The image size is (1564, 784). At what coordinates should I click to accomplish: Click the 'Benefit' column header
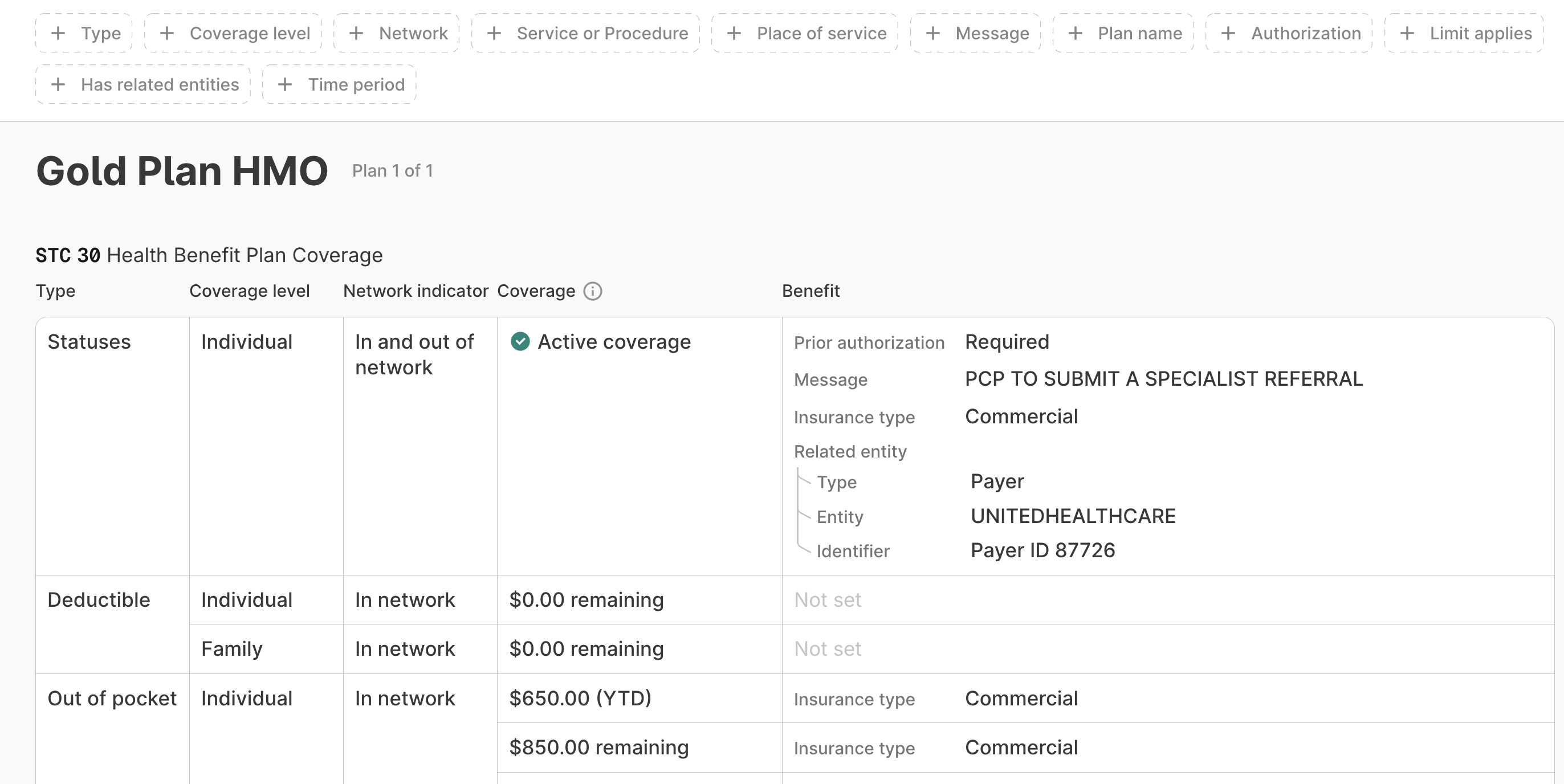click(810, 291)
